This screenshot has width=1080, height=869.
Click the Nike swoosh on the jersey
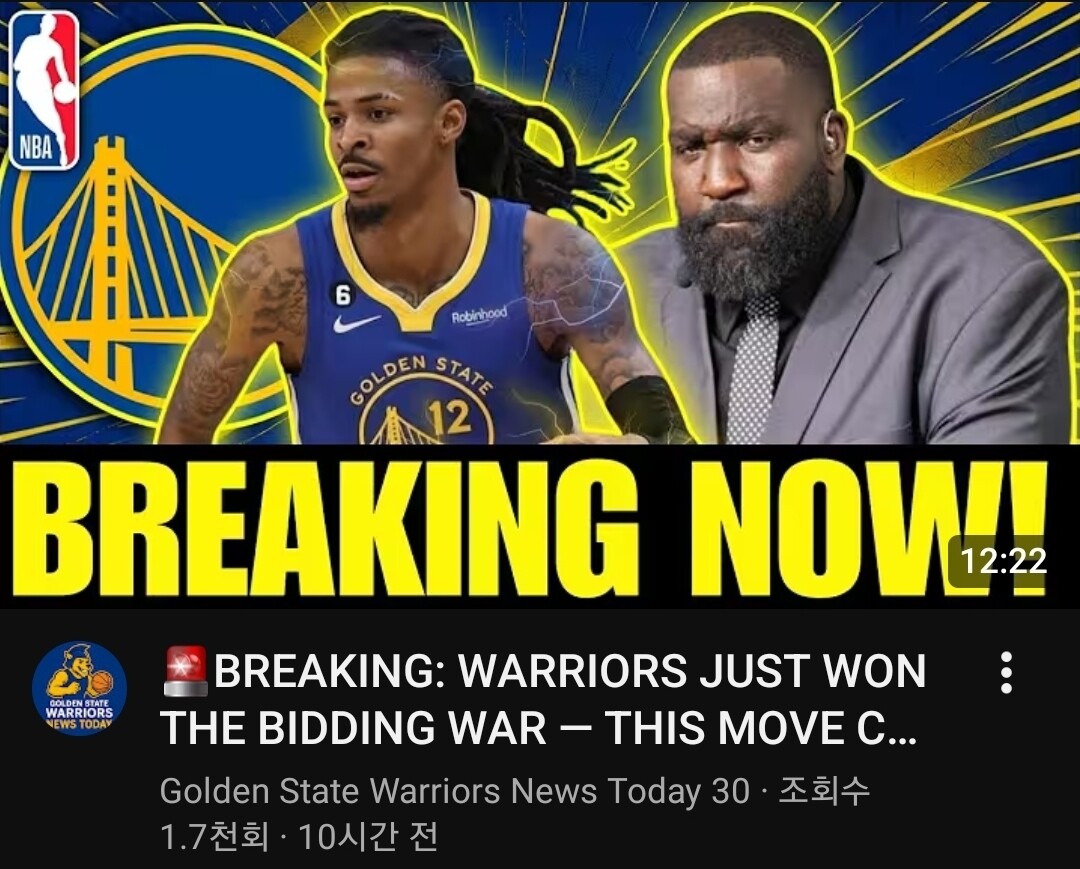click(356, 322)
